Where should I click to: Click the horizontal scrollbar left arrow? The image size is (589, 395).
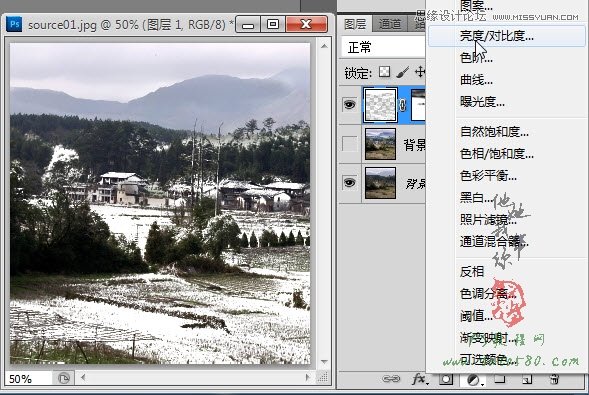tap(83, 377)
